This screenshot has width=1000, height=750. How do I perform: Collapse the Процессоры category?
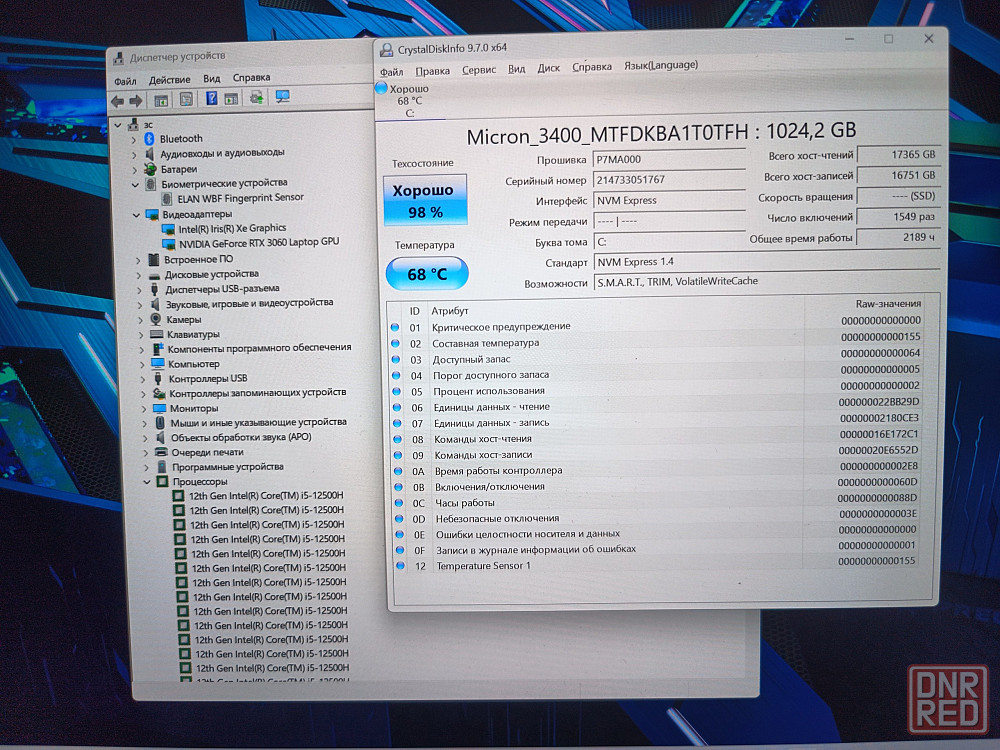tap(147, 482)
